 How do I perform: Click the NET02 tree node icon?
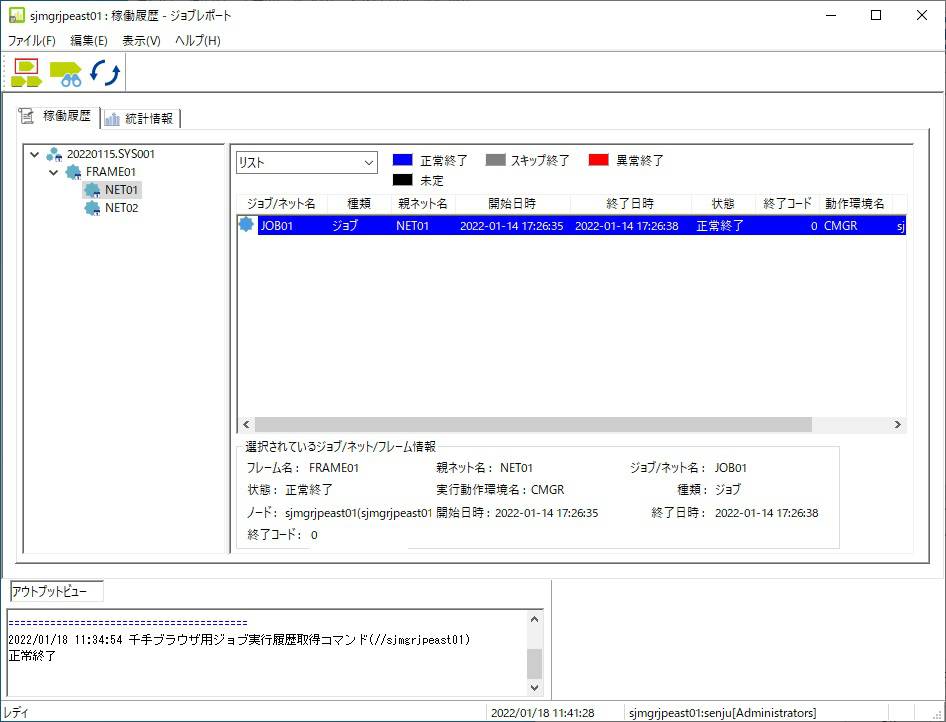click(x=92, y=208)
